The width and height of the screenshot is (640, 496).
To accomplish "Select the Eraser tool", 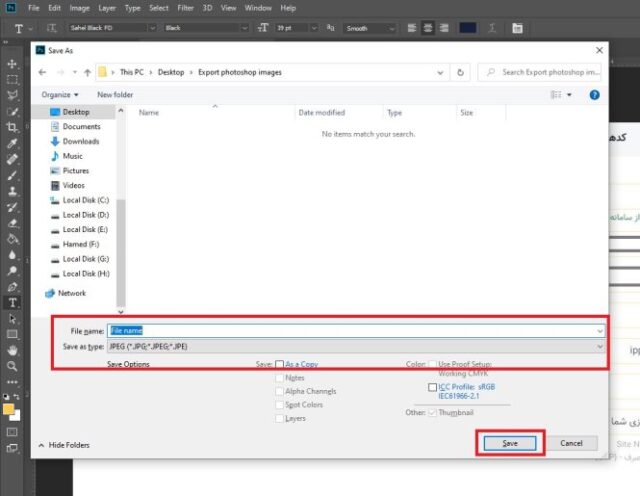I will [x=12, y=223].
